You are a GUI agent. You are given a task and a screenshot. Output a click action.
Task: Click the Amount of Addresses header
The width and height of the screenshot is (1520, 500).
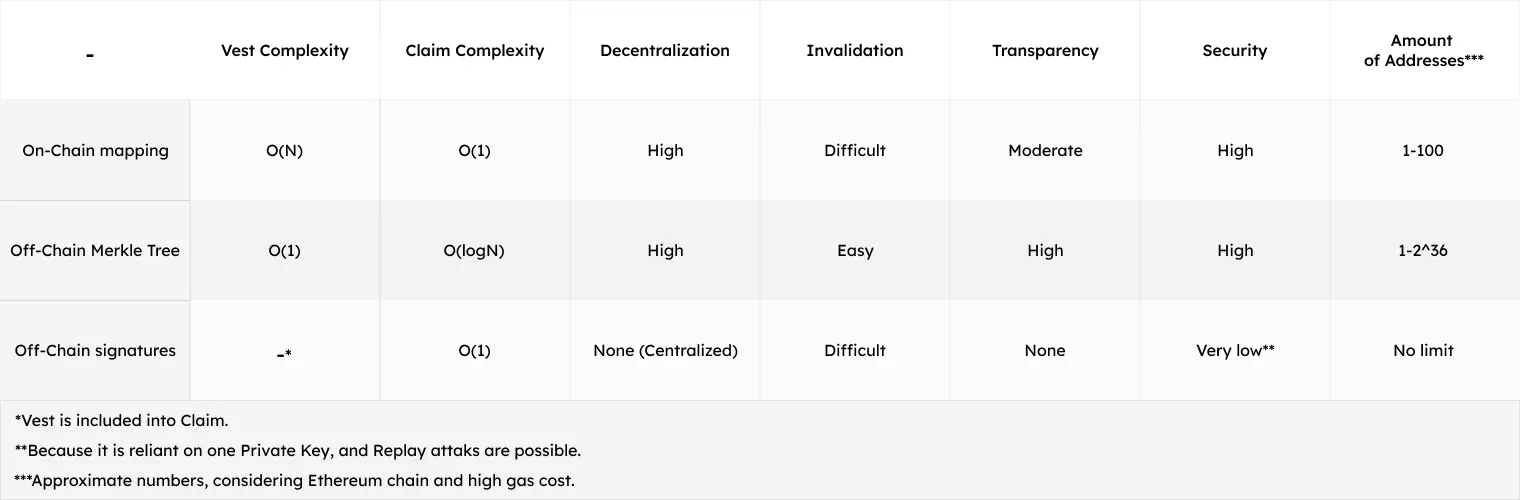[x=1424, y=51]
